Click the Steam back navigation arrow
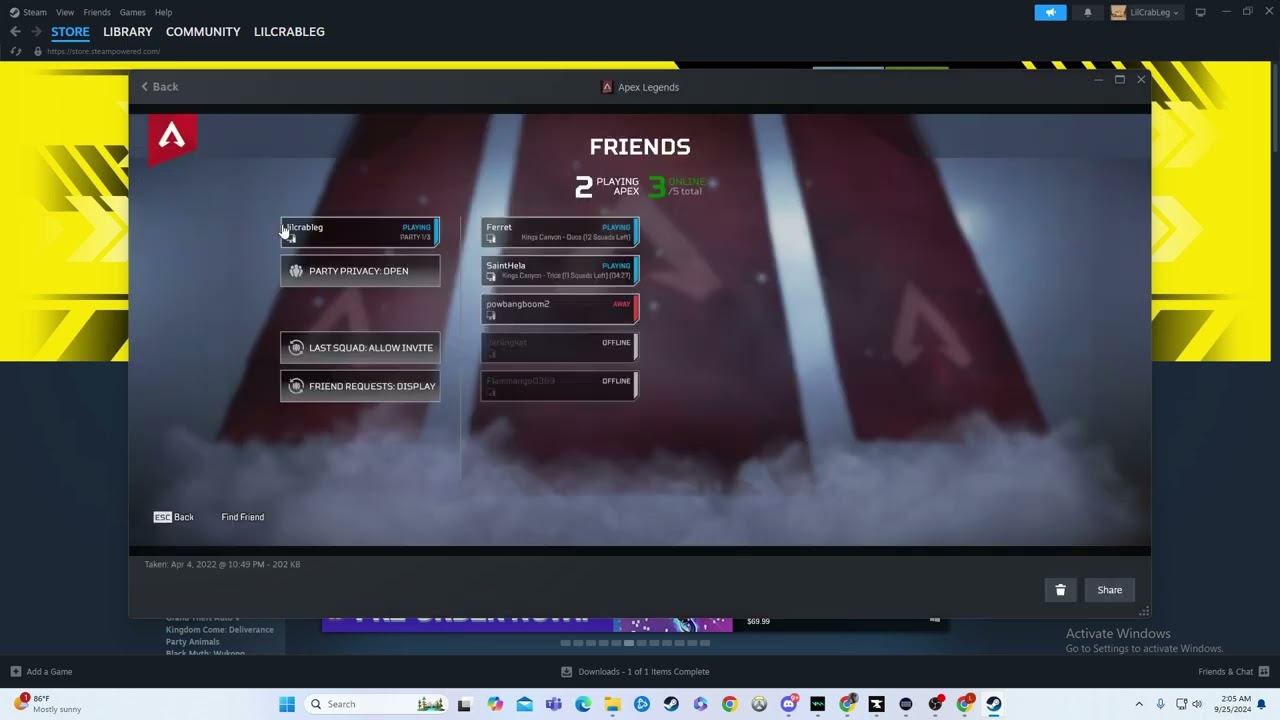1280x720 pixels. click(15, 32)
